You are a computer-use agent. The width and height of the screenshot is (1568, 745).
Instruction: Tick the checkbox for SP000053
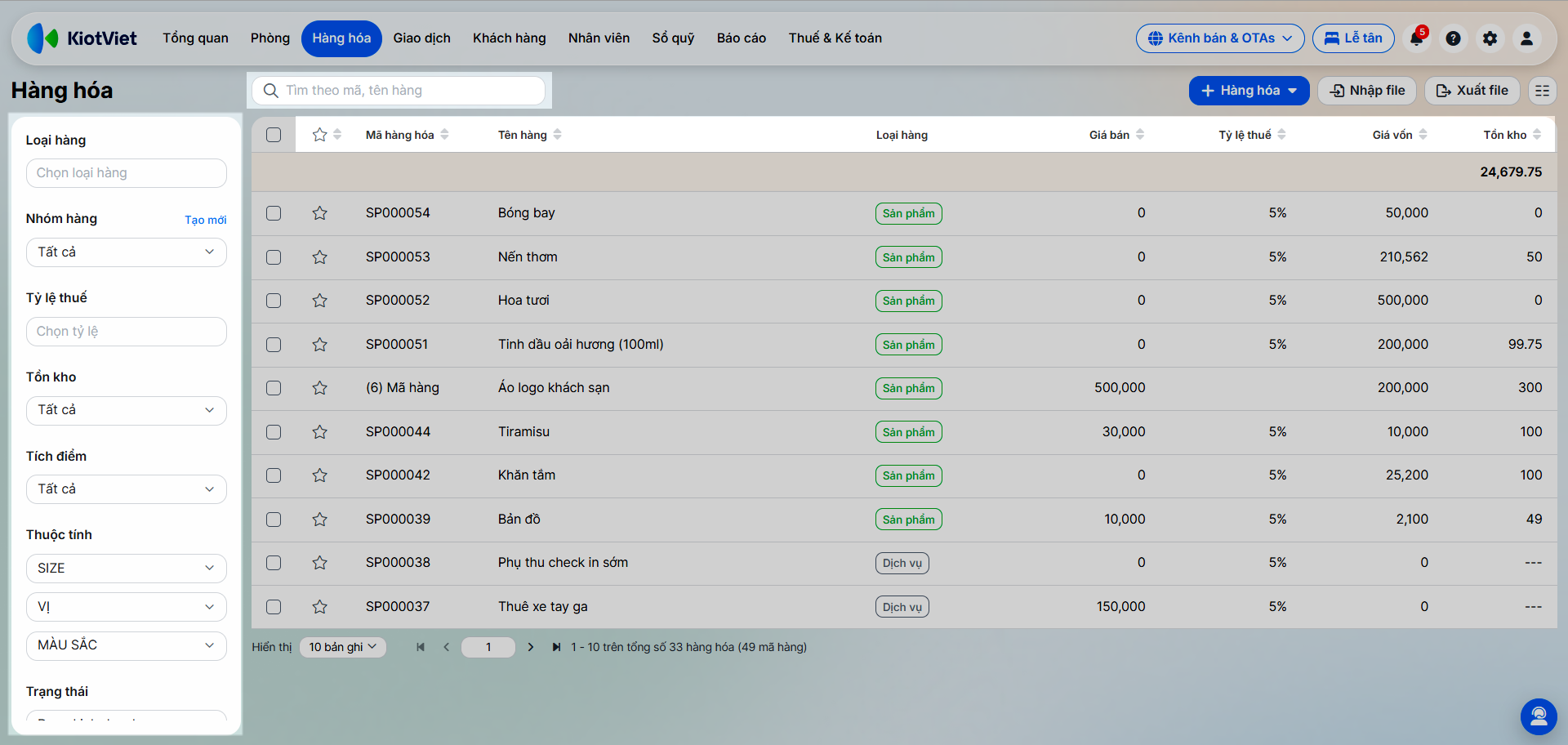[274, 257]
